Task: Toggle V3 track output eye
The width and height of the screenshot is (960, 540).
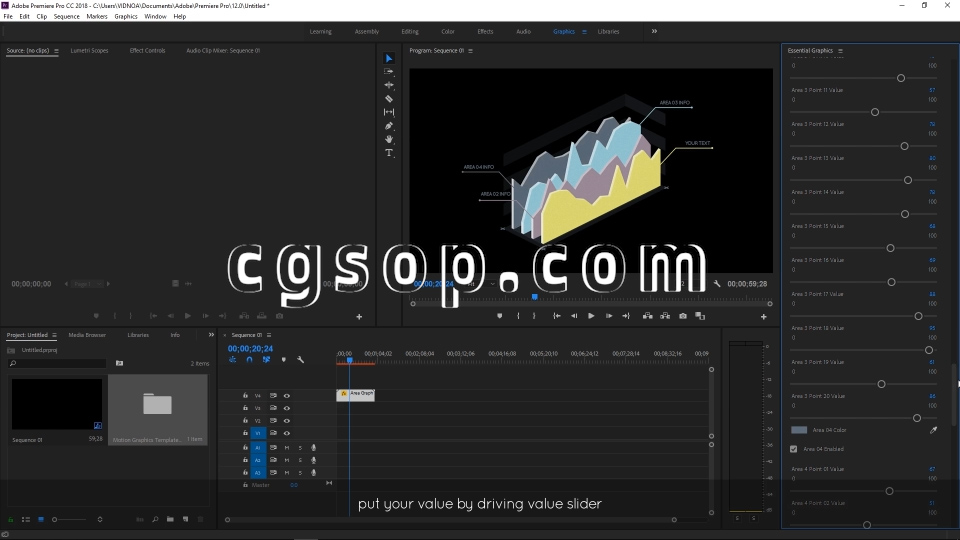Action: [287, 408]
